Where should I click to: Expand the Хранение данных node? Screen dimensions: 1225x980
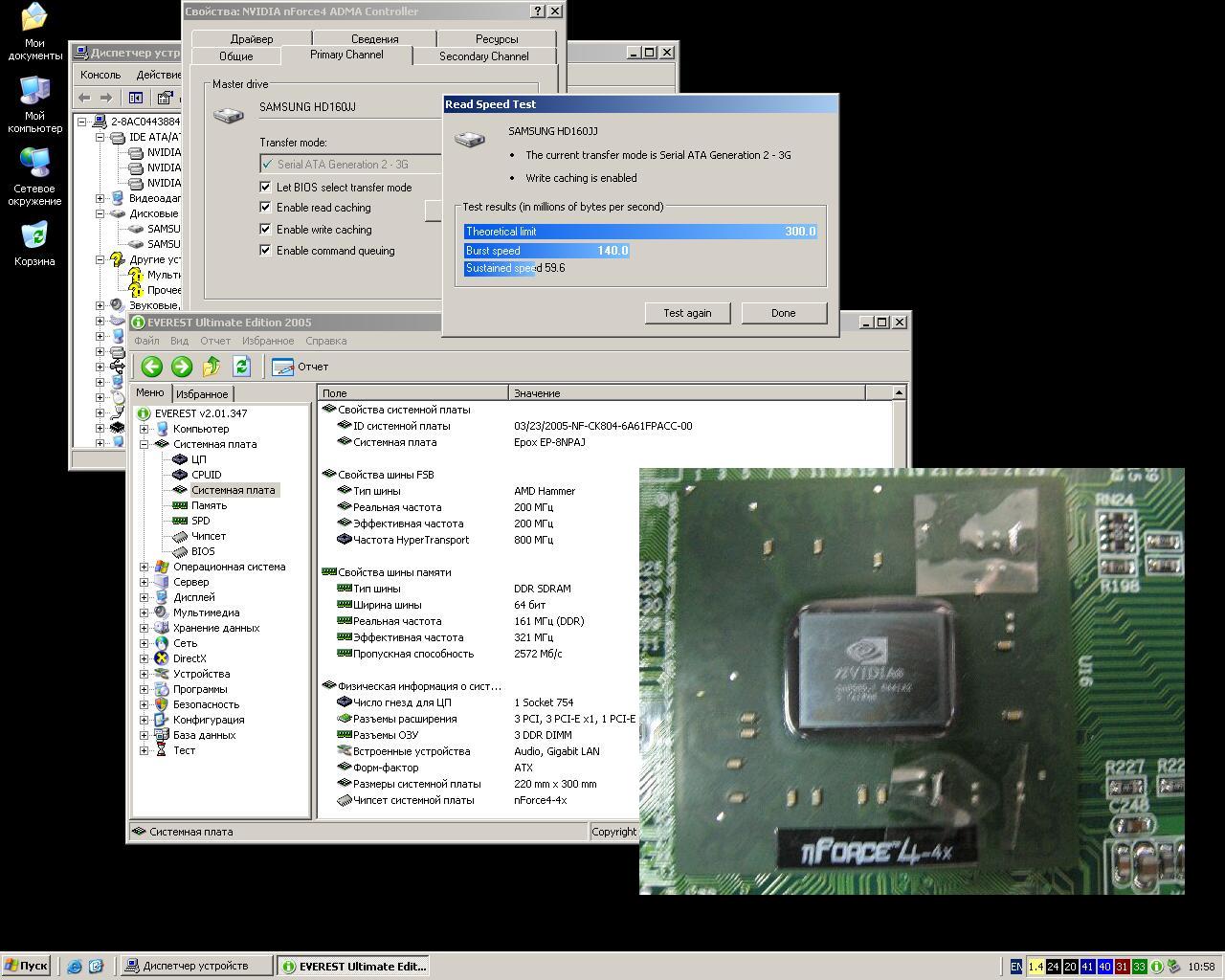145,628
